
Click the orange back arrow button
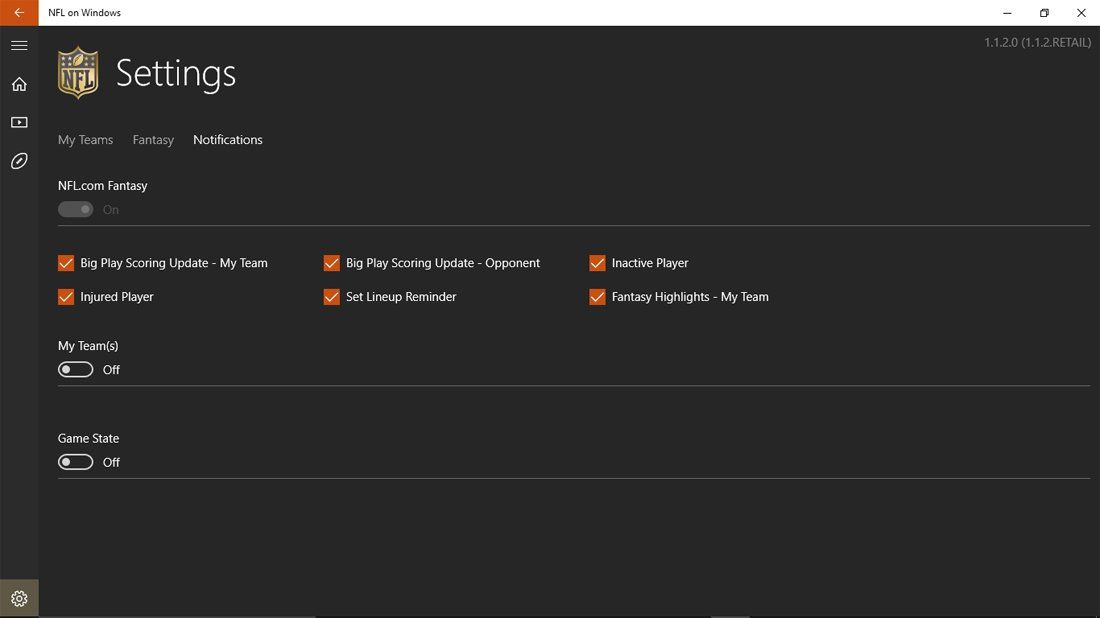click(x=19, y=13)
